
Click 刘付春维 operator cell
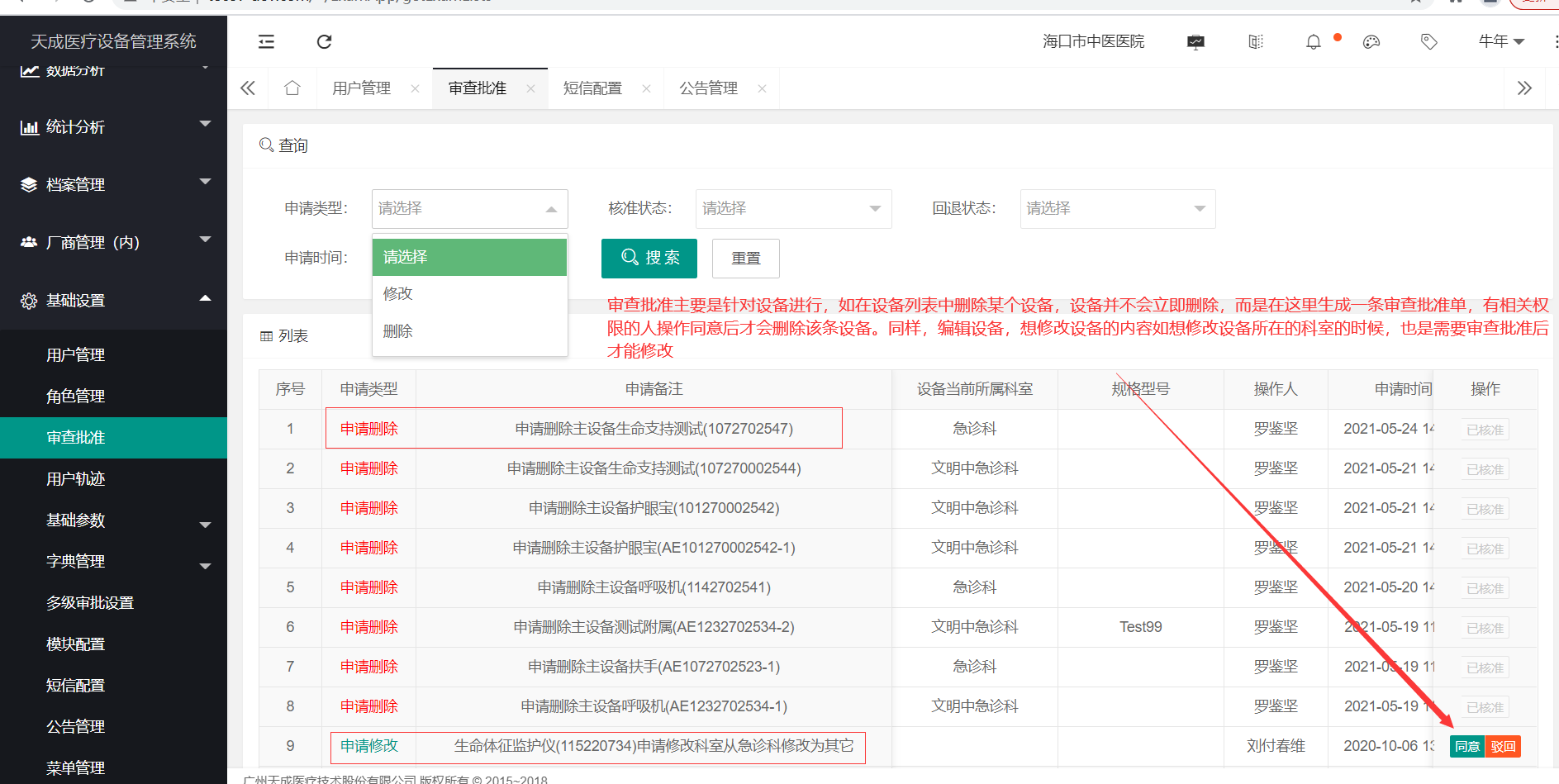click(1276, 746)
